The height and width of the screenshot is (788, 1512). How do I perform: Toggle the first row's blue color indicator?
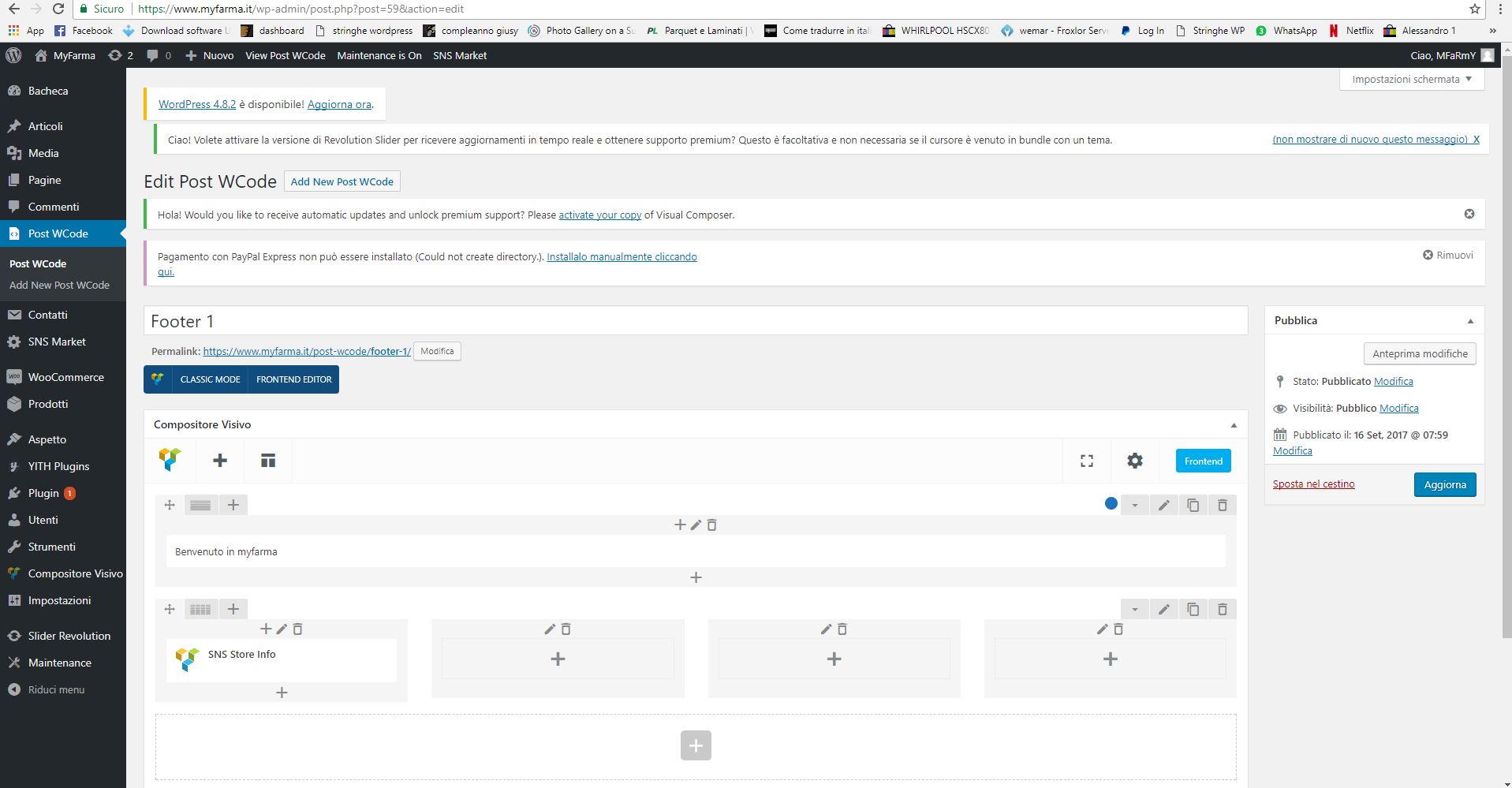(x=1111, y=504)
